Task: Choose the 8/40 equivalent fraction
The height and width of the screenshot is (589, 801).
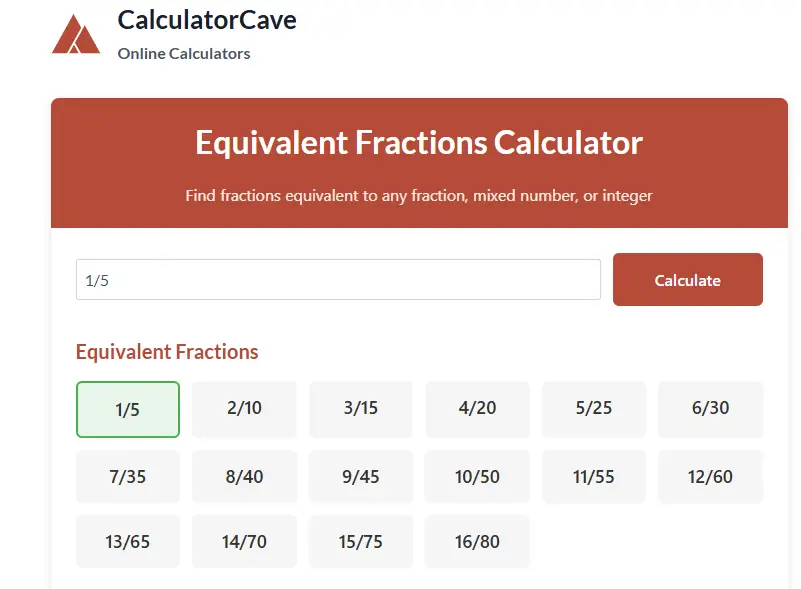Action: pyautogui.click(x=244, y=476)
